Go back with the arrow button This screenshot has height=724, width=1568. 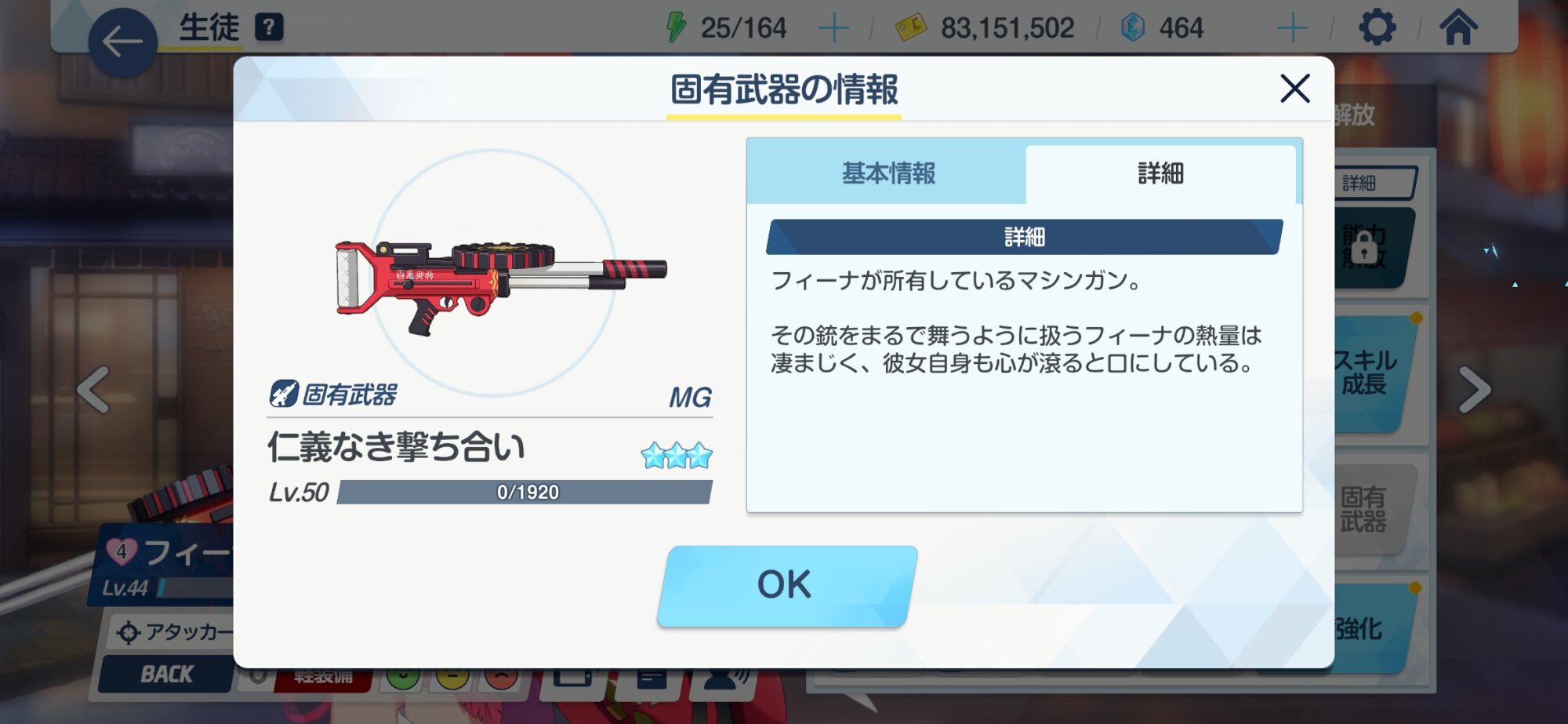123,42
